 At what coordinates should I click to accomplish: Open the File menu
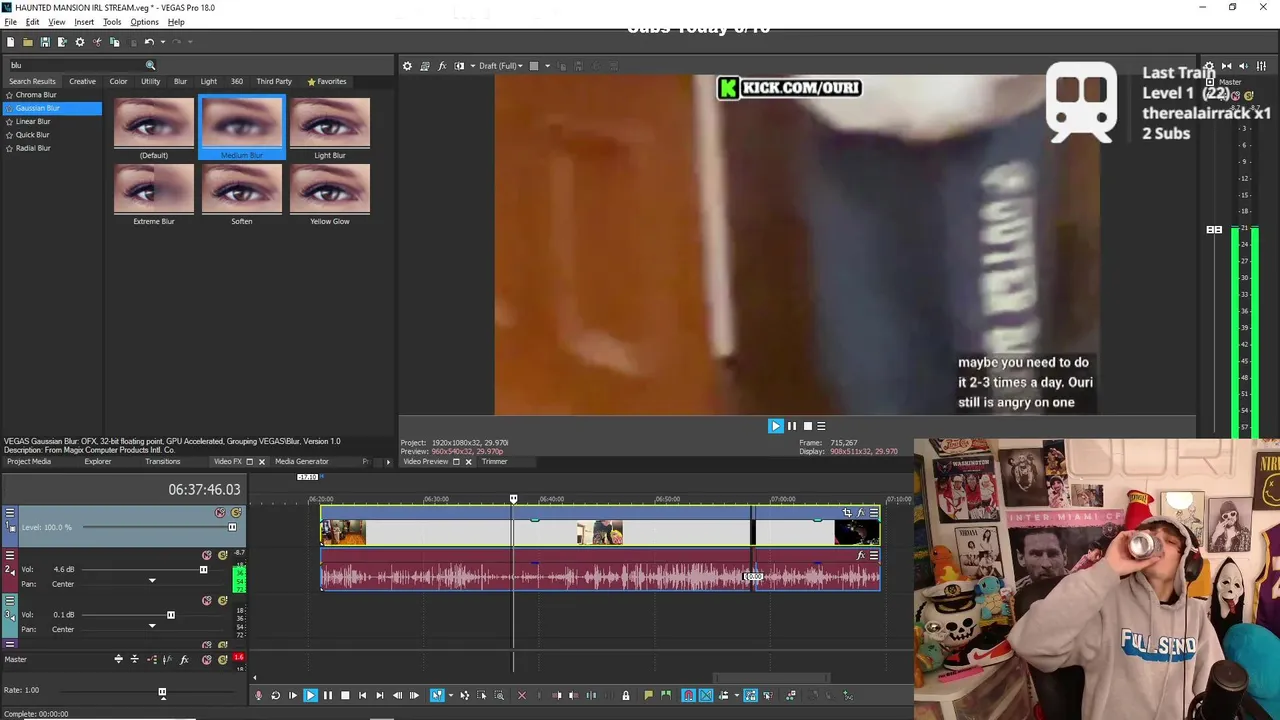pyautogui.click(x=11, y=22)
